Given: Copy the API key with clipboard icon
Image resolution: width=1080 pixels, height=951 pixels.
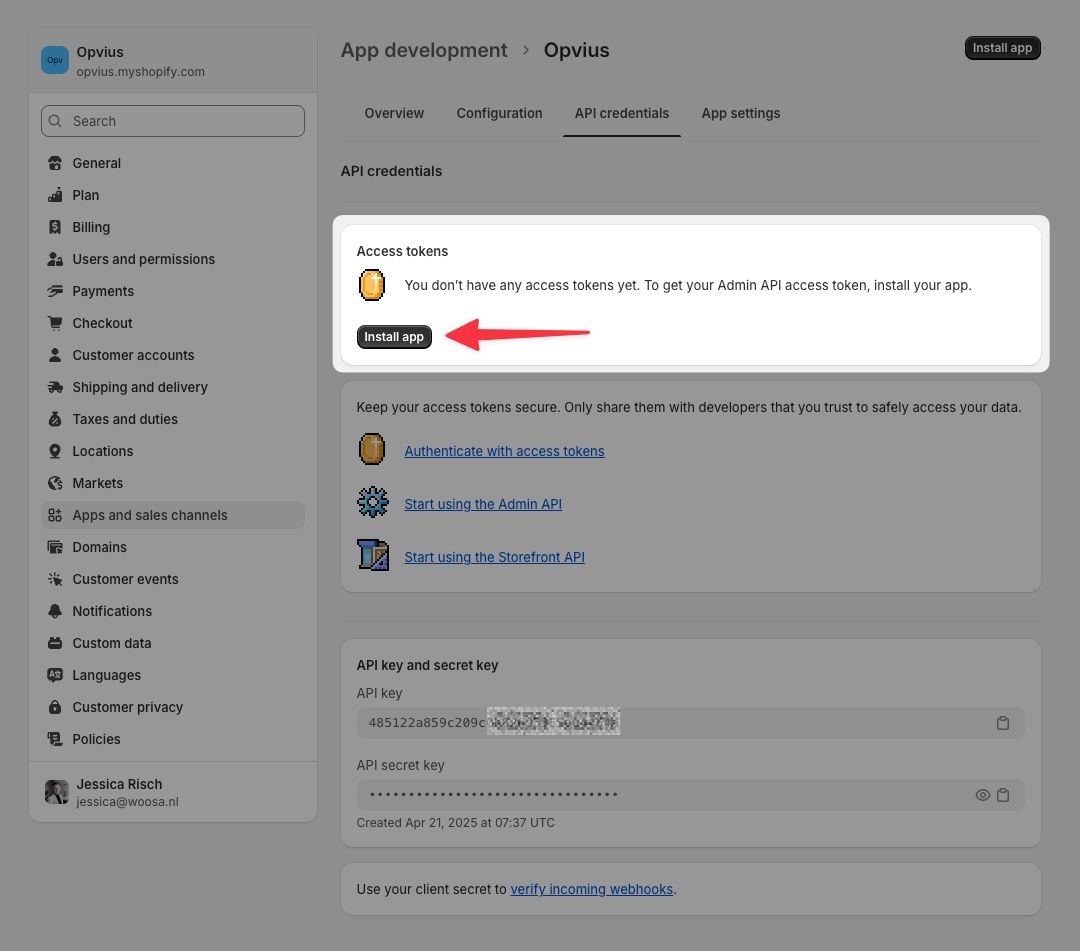Looking at the screenshot, I should 1003,723.
